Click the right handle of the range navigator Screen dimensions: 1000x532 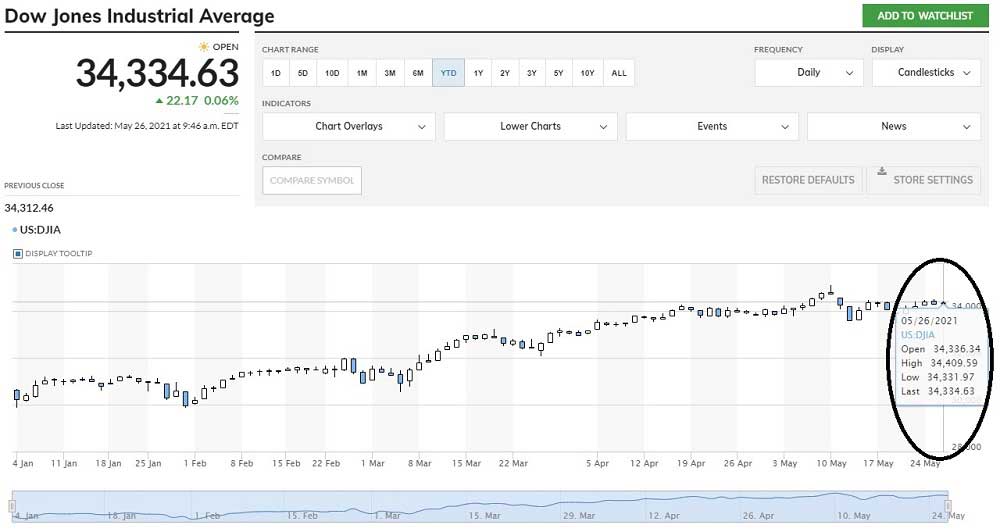pos(948,506)
